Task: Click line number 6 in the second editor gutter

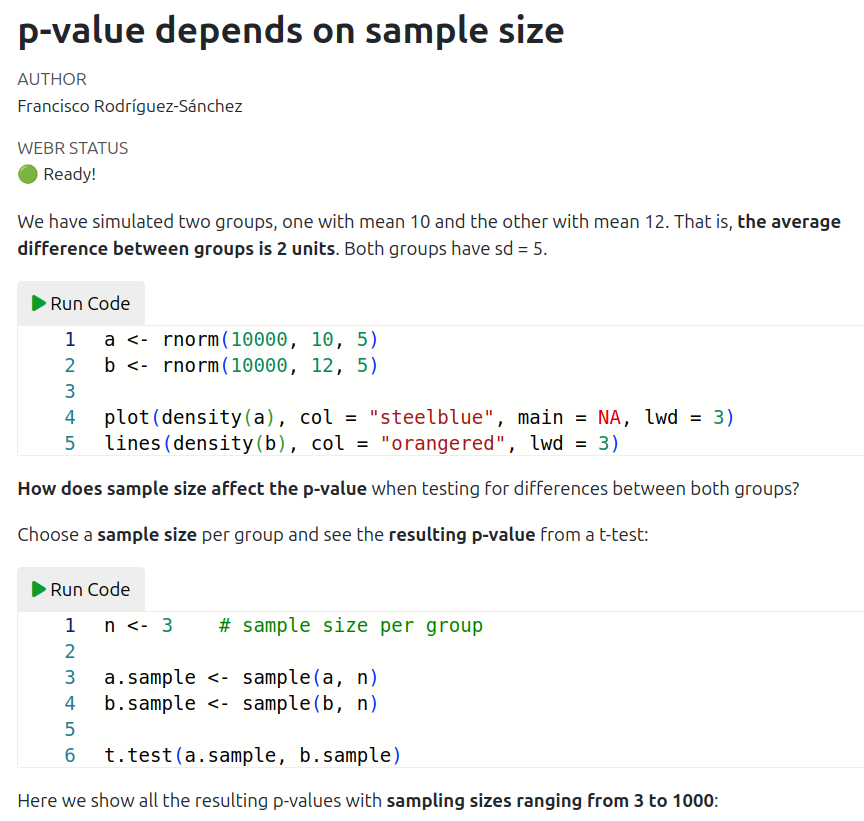Action: click(x=70, y=756)
